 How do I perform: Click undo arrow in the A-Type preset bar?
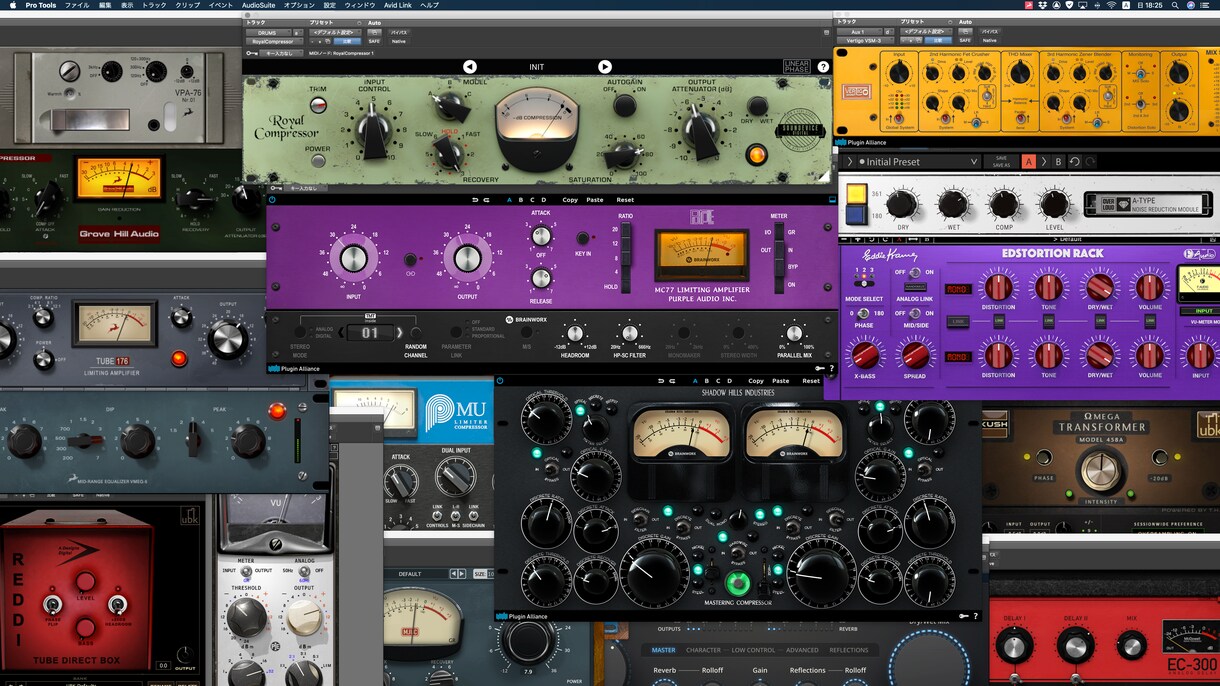click(1075, 162)
